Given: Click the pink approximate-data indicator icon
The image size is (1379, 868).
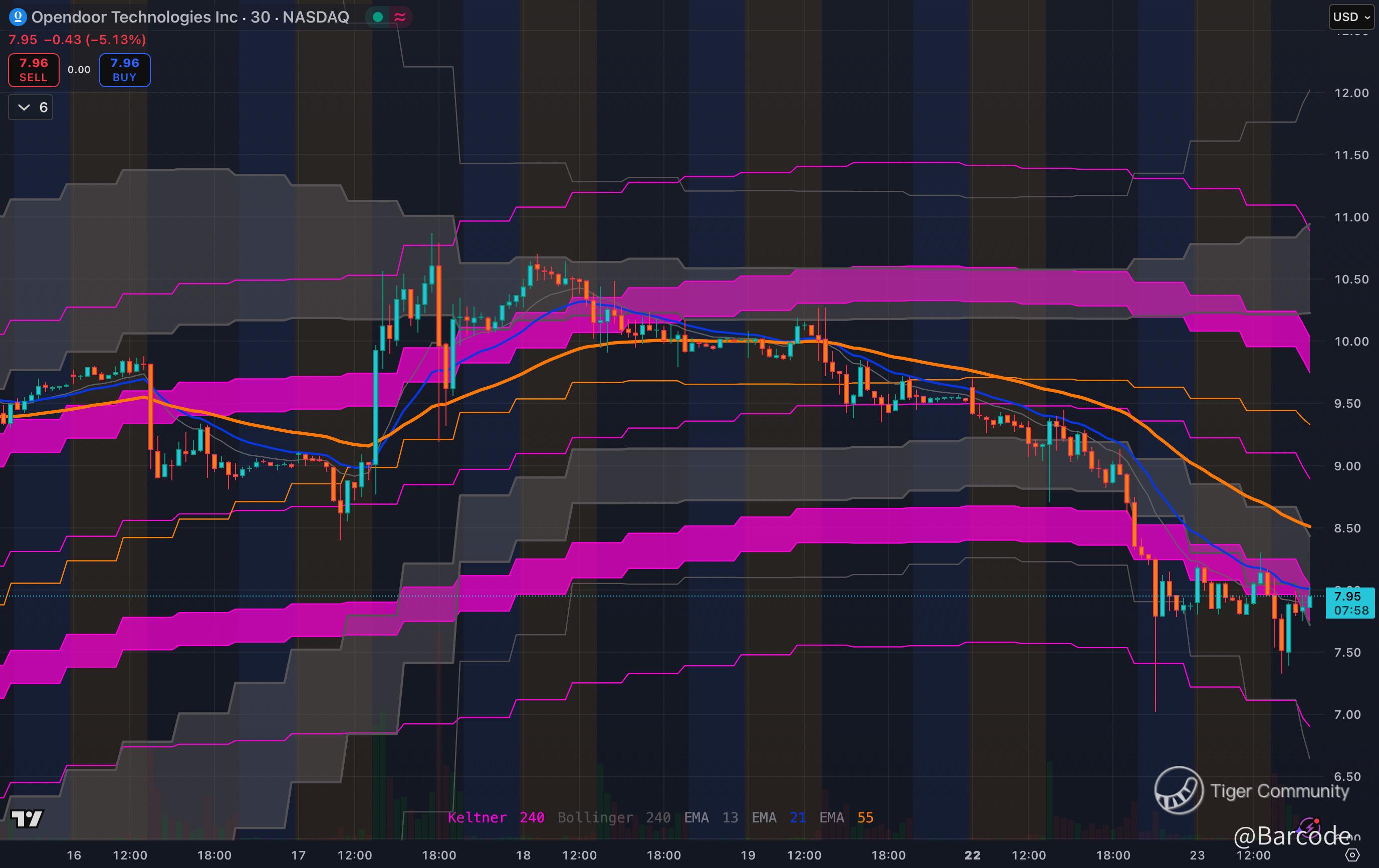Looking at the screenshot, I should [x=400, y=17].
